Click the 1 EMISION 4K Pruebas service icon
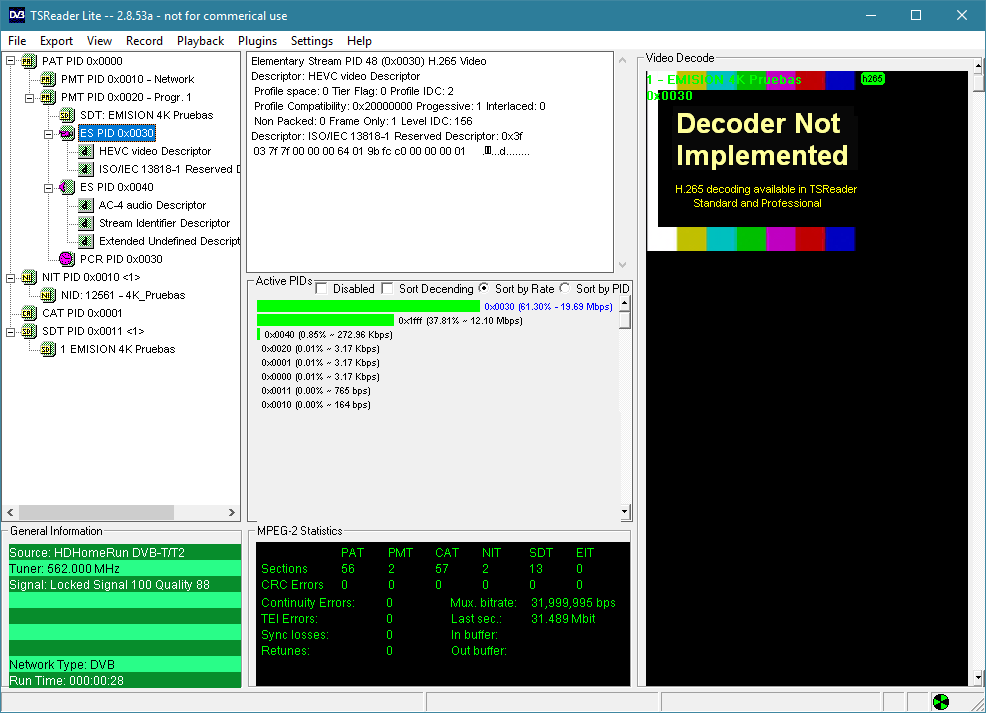The height and width of the screenshot is (713, 986). pyautogui.click(x=47, y=350)
